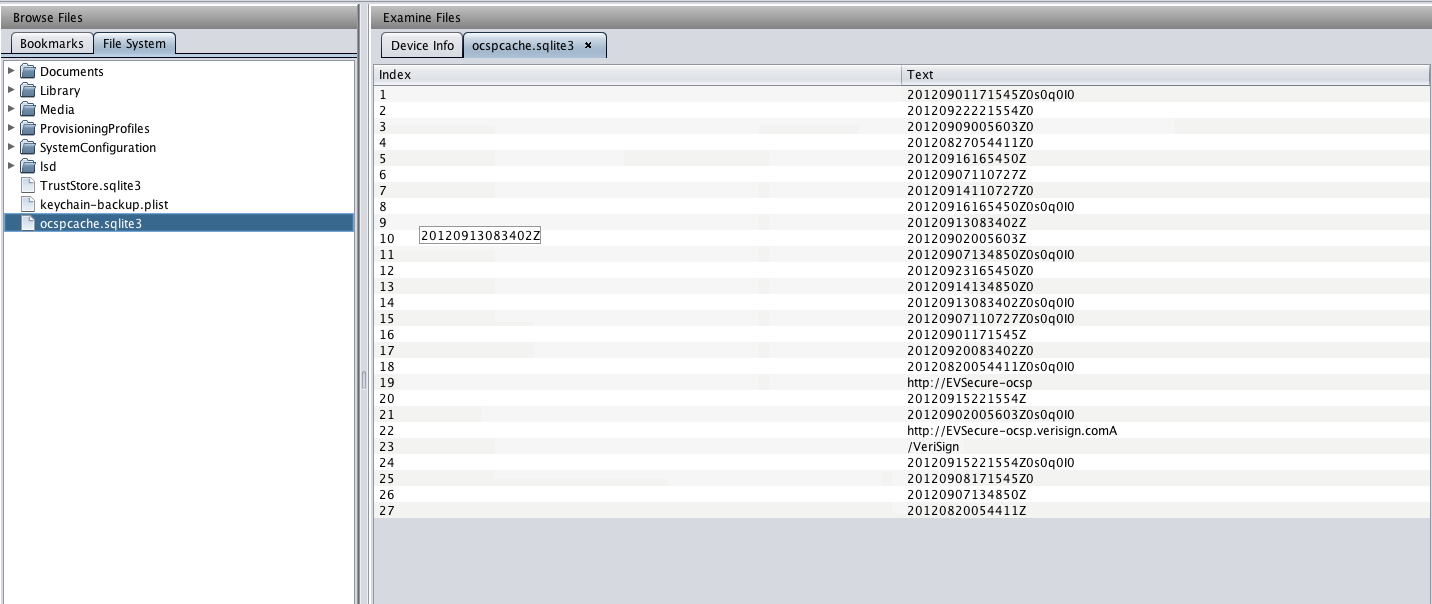Click the Library folder icon
The width and height of the screenshot is (1432, 604).
pyautogui.click(x=28, y=90)
